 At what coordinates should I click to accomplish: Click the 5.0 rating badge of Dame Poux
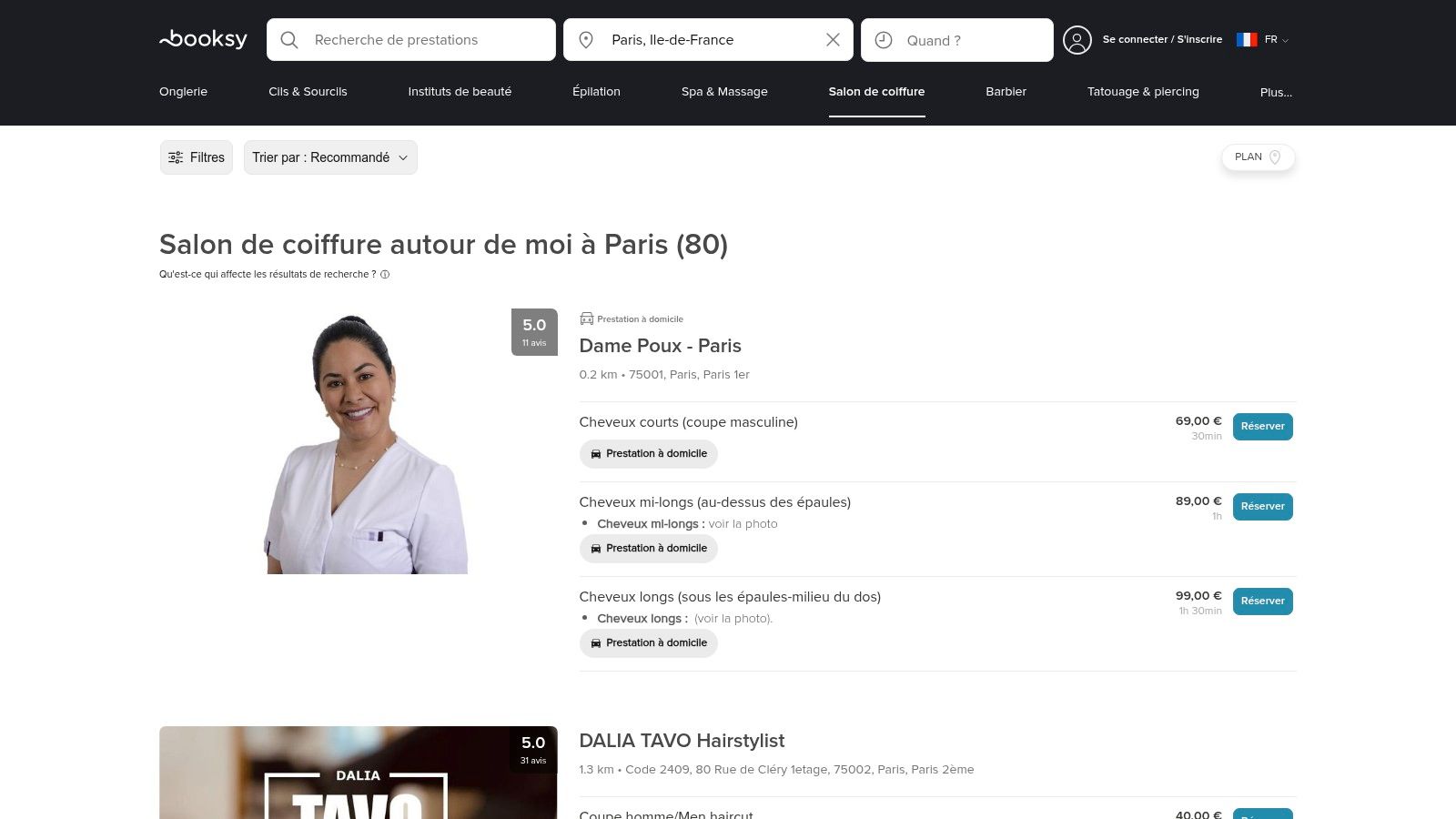point(534,332)
